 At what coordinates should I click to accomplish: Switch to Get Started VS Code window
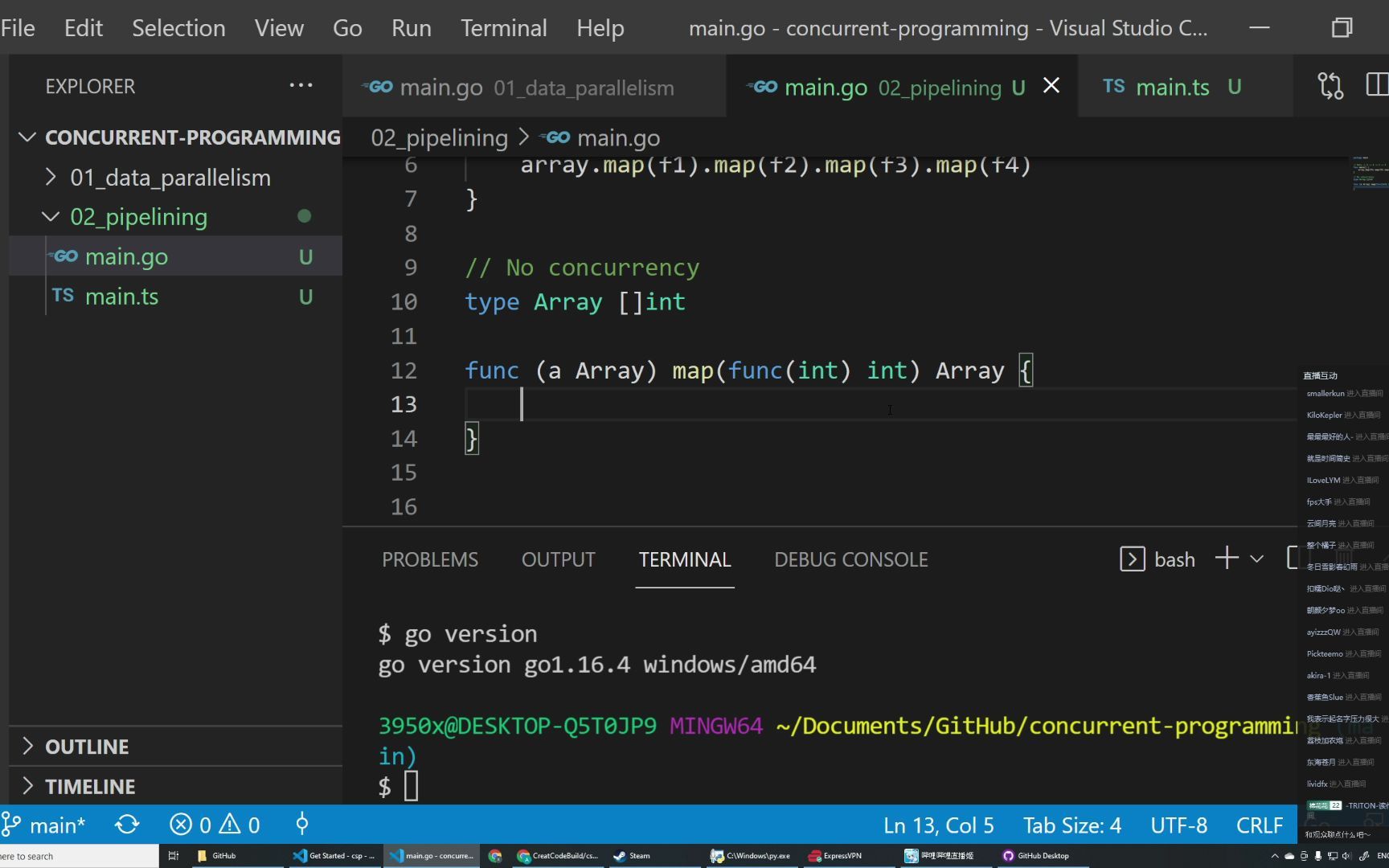(x=334, y=856)
